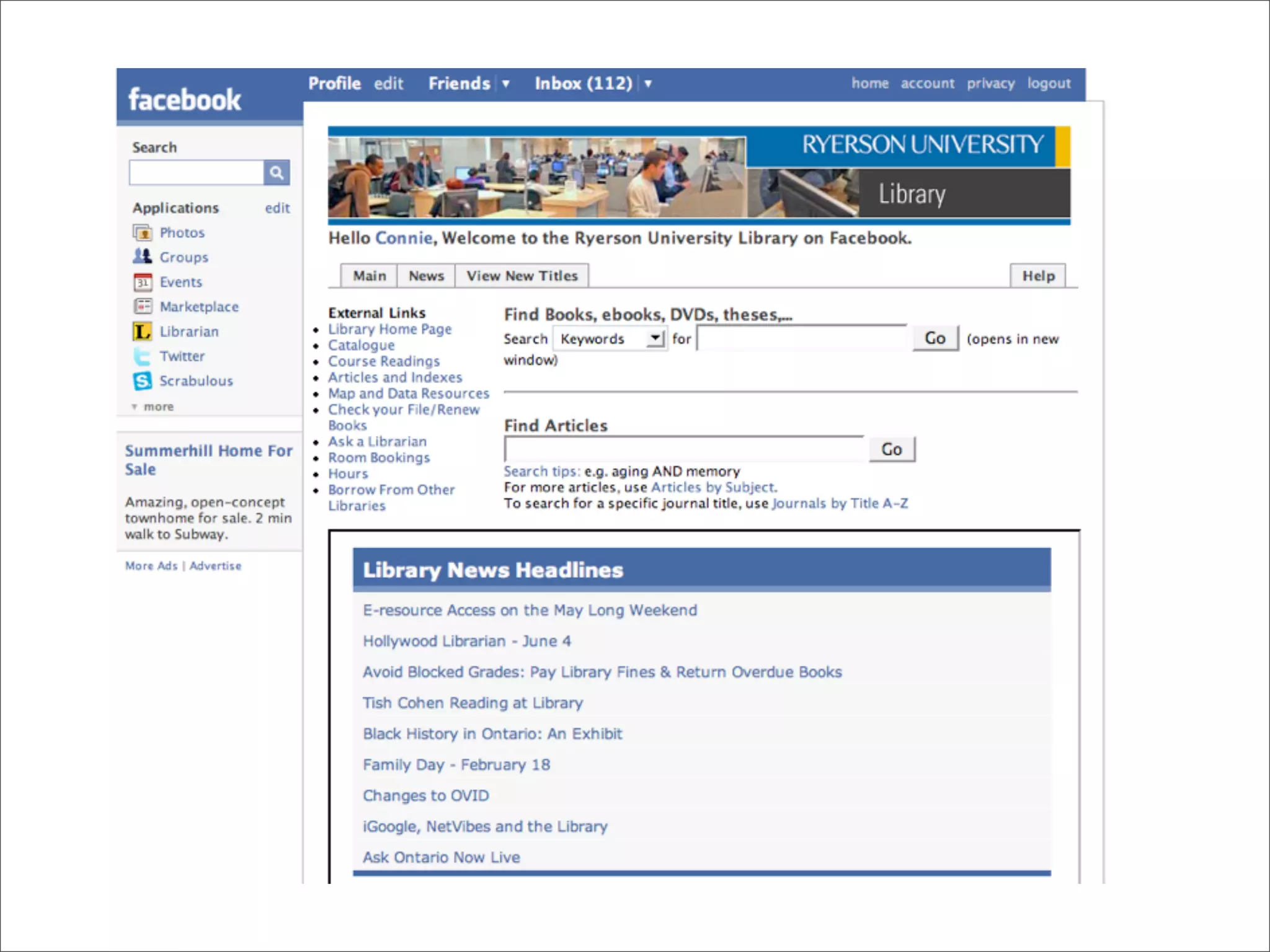
Task: Open the Help tab
Action: click(1039, 276)
